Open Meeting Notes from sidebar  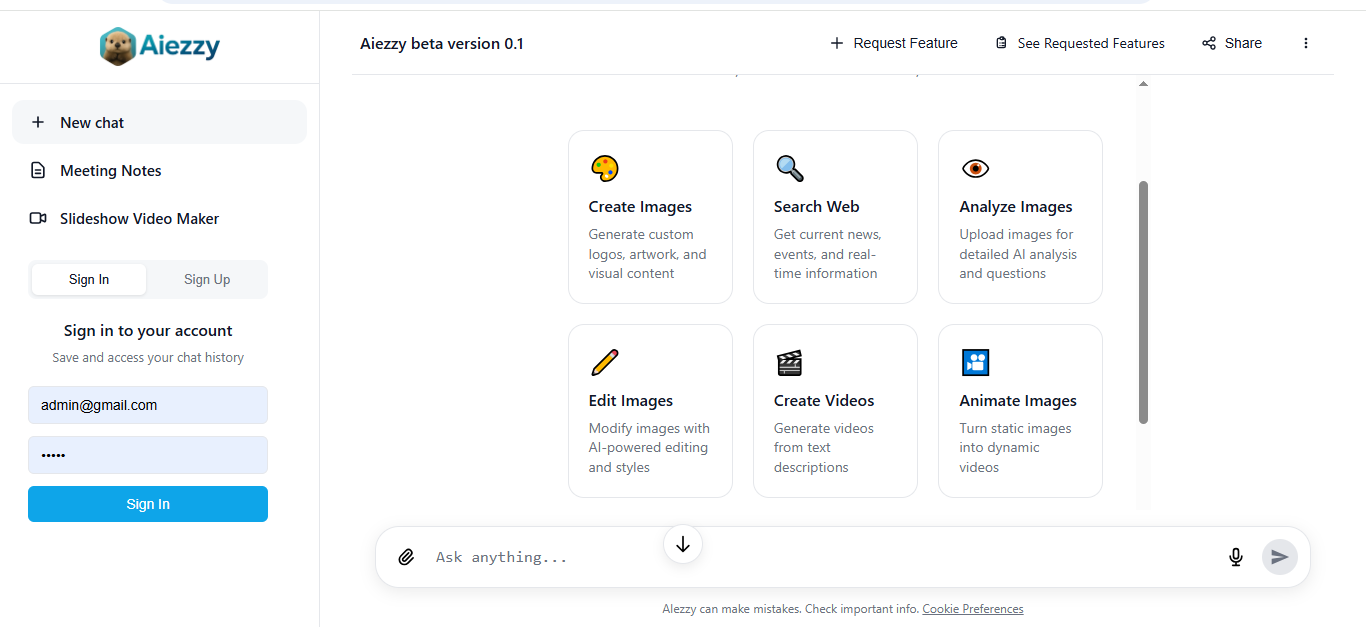[110, 171]
